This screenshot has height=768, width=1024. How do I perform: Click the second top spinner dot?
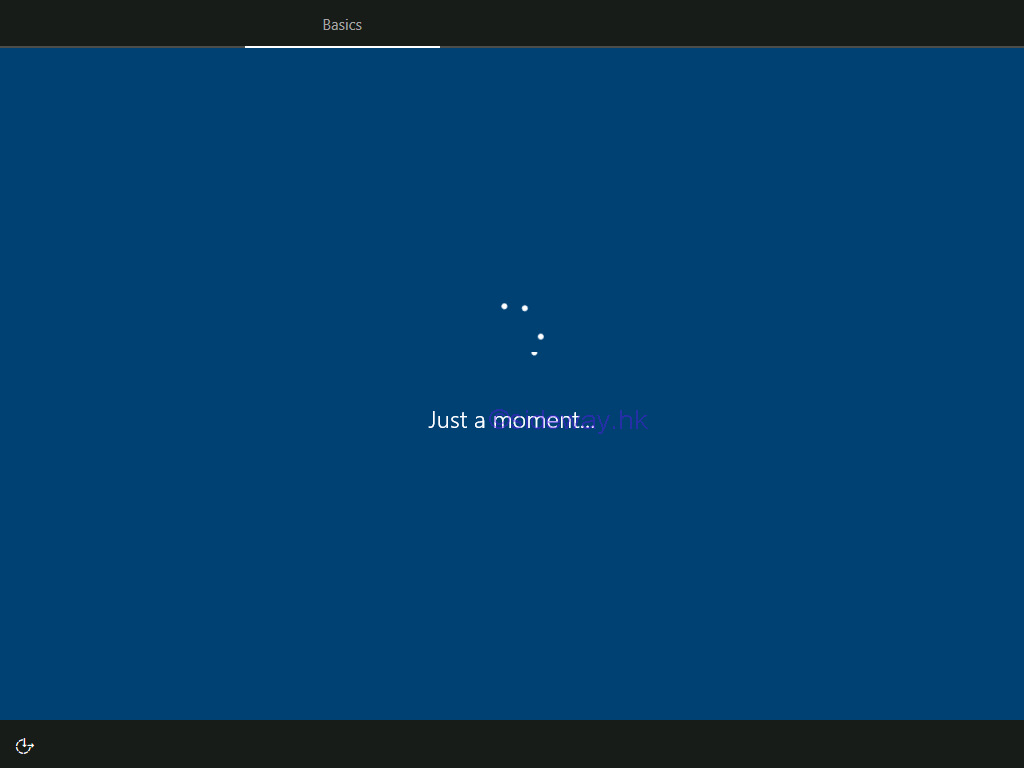[x=524, y=308]
